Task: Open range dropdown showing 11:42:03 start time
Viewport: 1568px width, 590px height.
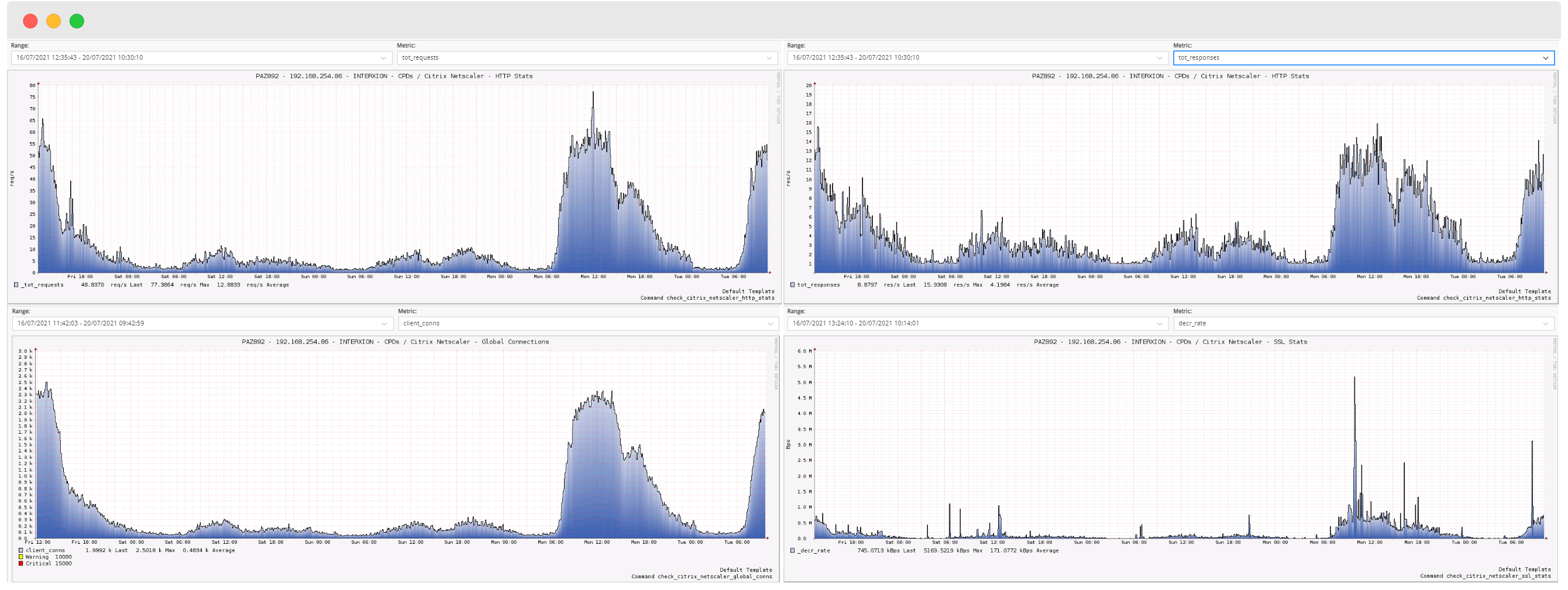Action: 202,323
